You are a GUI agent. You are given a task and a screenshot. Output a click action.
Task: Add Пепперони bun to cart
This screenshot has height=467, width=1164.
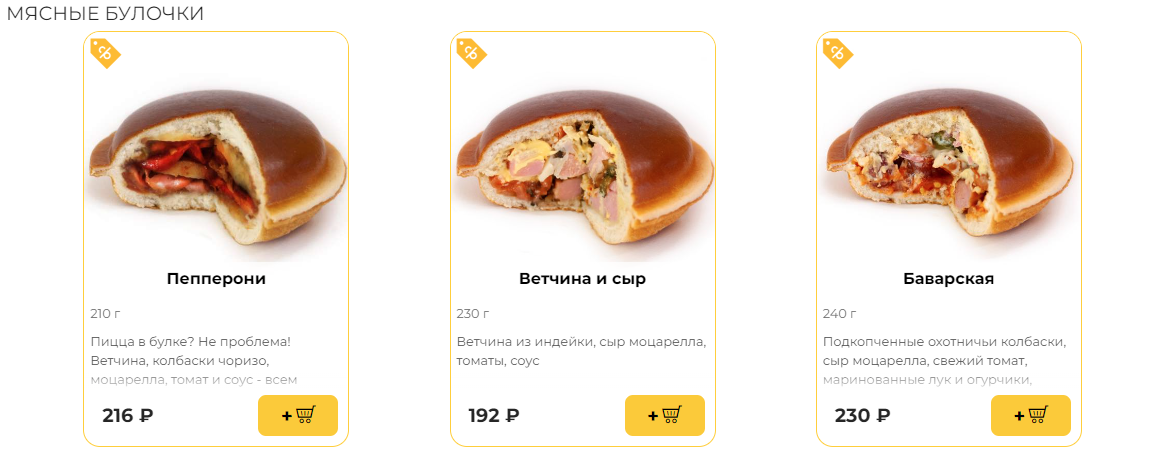click(298, 416)
